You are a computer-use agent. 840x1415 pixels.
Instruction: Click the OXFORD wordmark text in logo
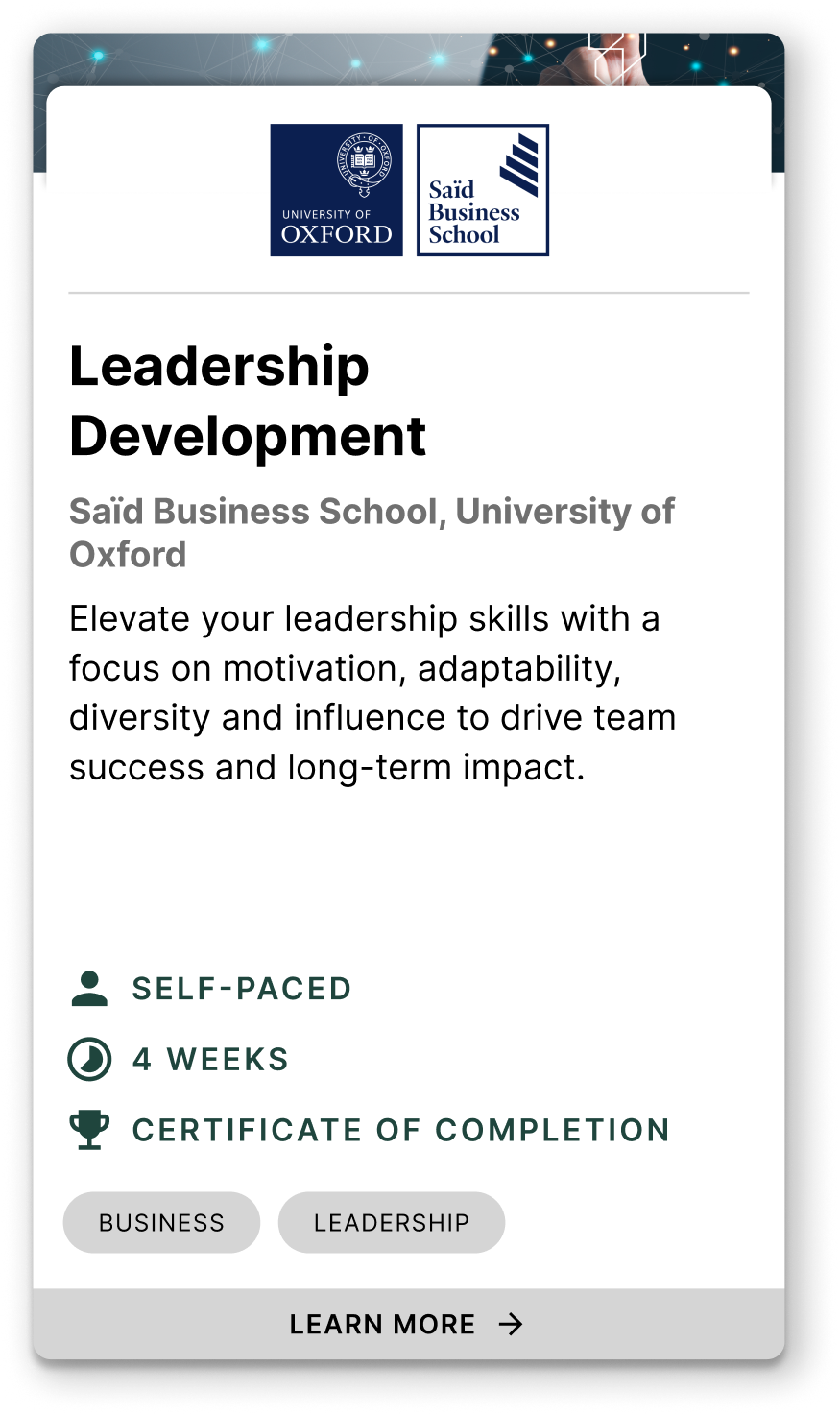(336, 234)
